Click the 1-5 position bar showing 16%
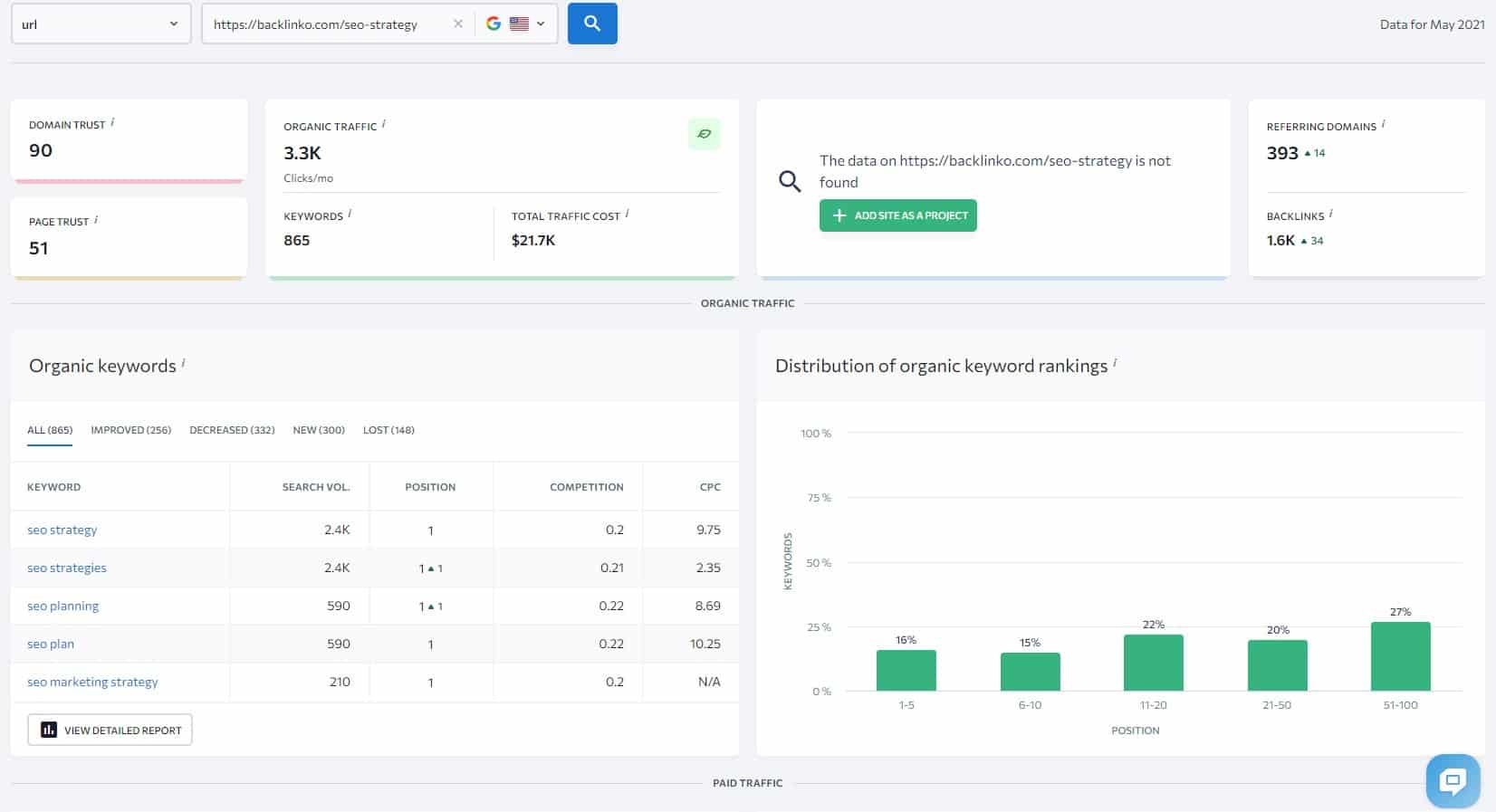 tap(906, 670)
